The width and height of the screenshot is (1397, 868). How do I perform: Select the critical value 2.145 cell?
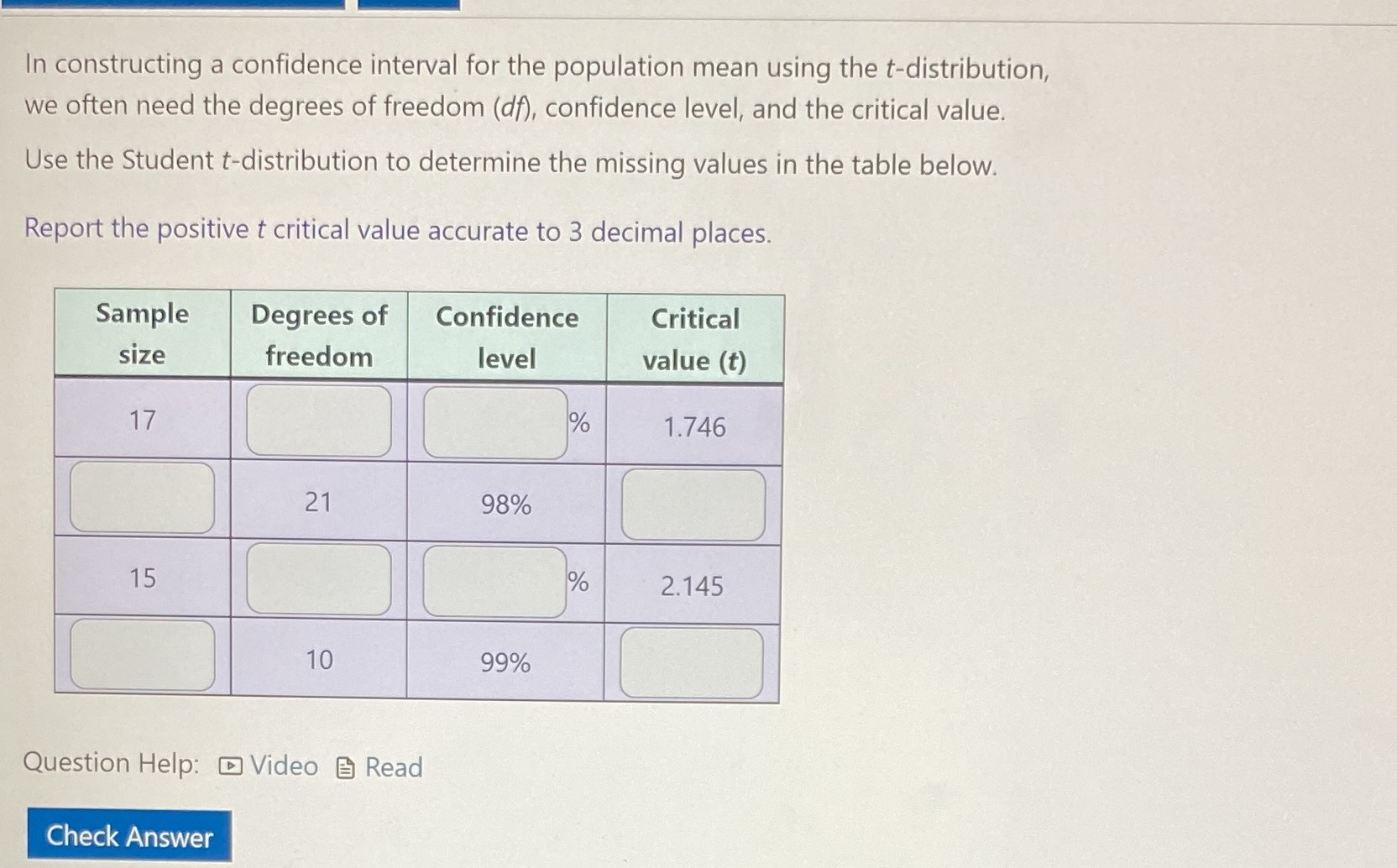click(693, 588)
